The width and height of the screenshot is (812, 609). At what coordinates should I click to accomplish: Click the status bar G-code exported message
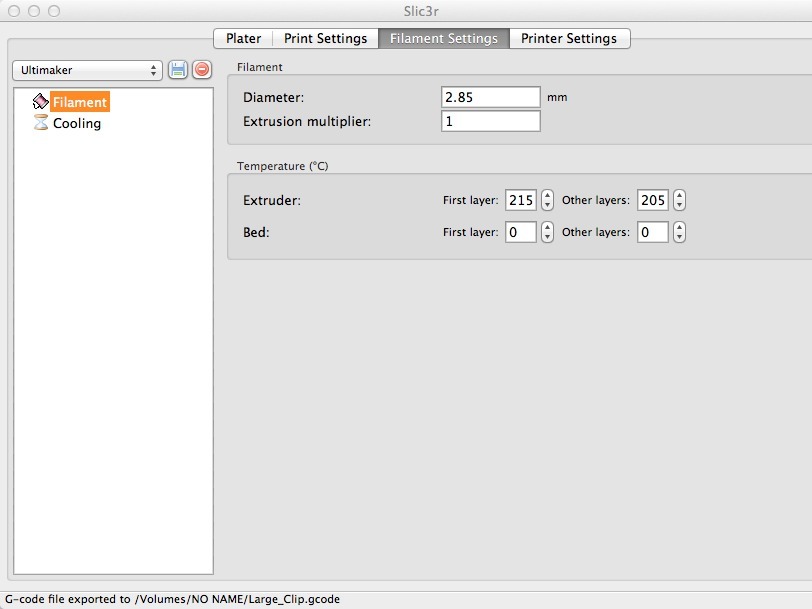point(172,599)
